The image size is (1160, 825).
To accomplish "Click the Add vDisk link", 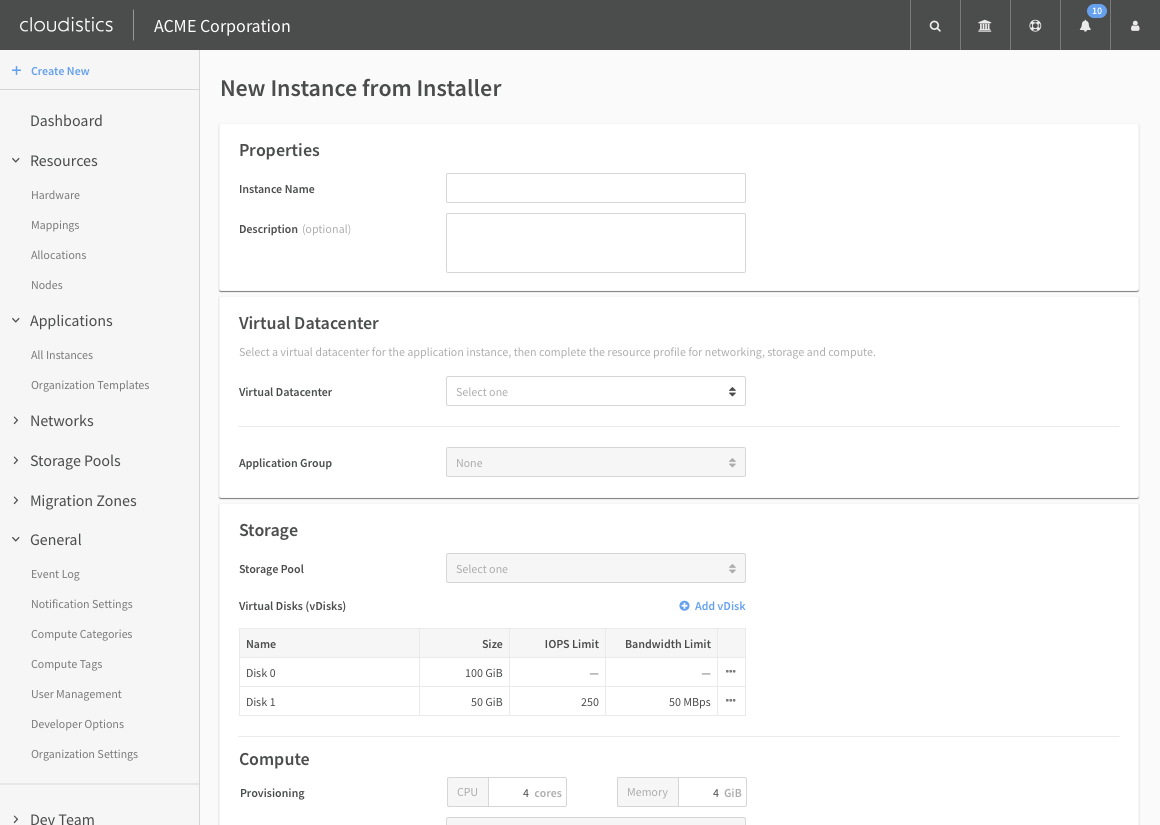I will [x=720, y=606].
